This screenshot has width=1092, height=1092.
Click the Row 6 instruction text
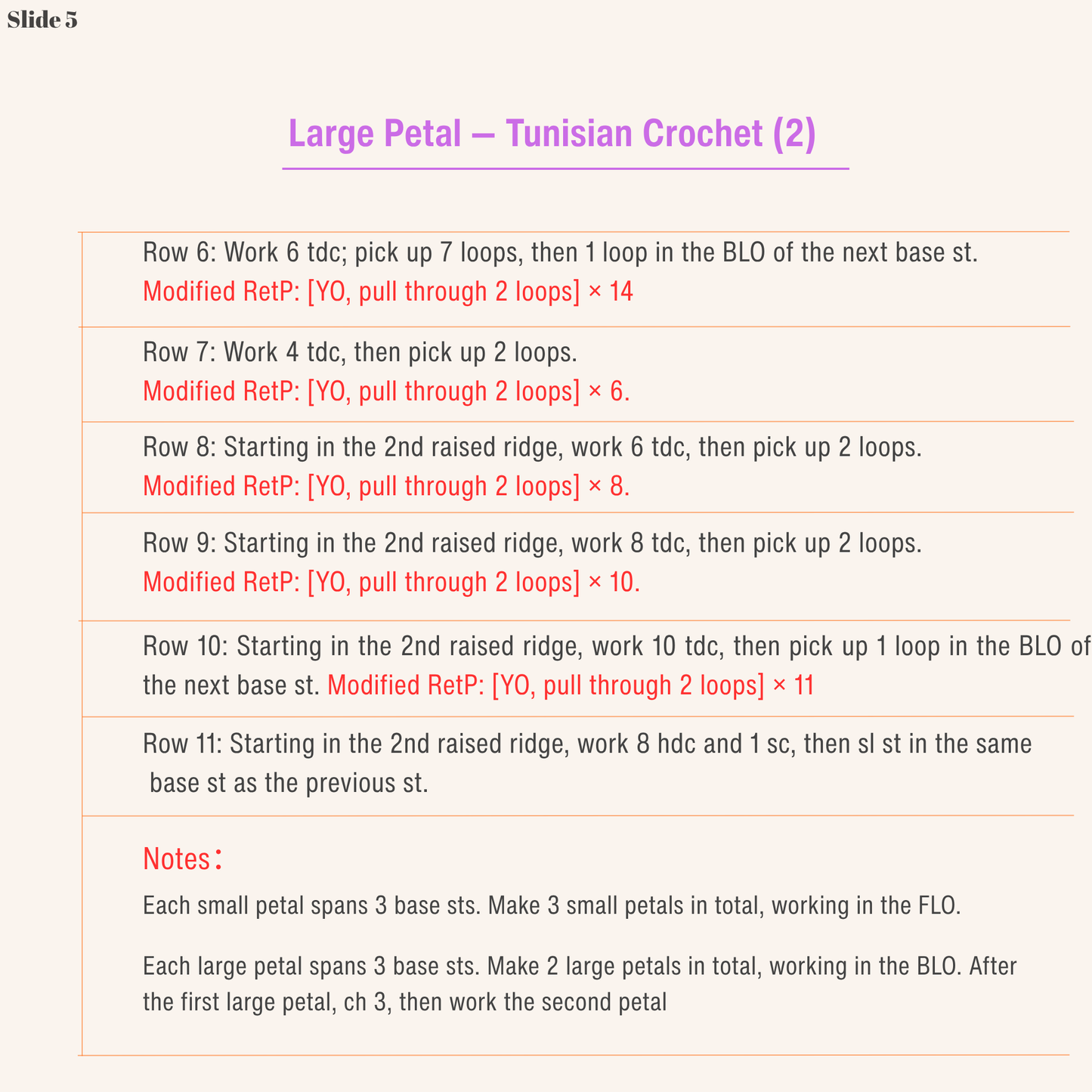click(x=561, y=252)
